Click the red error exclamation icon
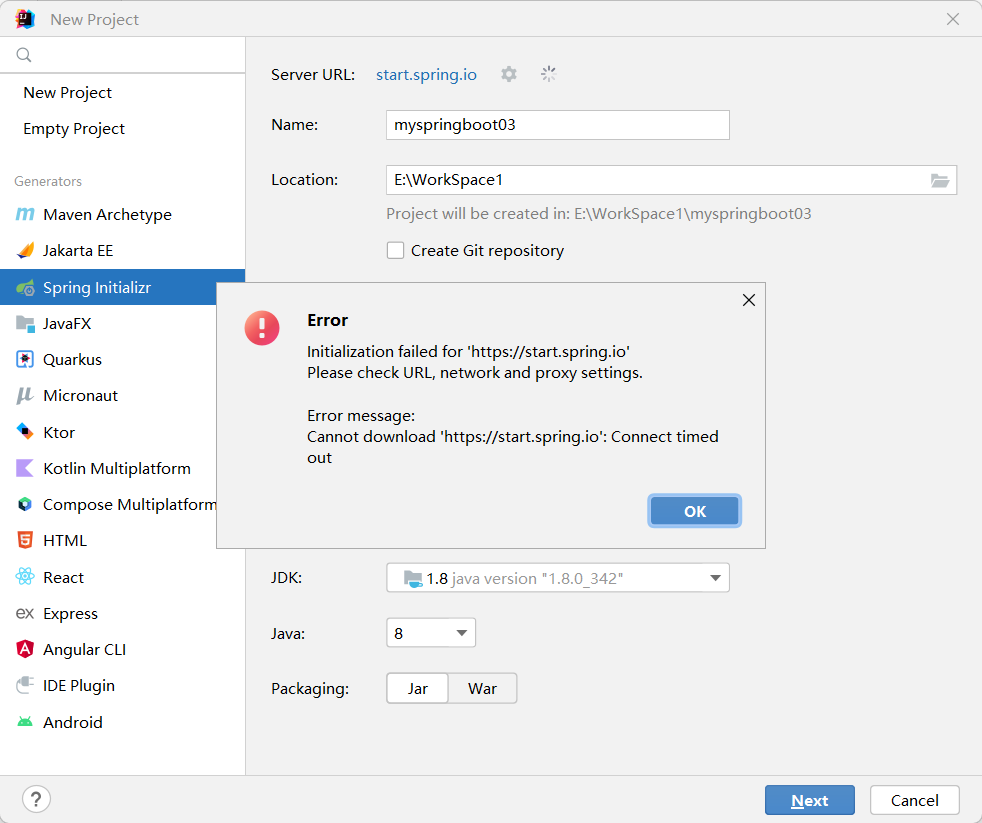The width and height of the screenshot is (982, 823). point(262,328)
